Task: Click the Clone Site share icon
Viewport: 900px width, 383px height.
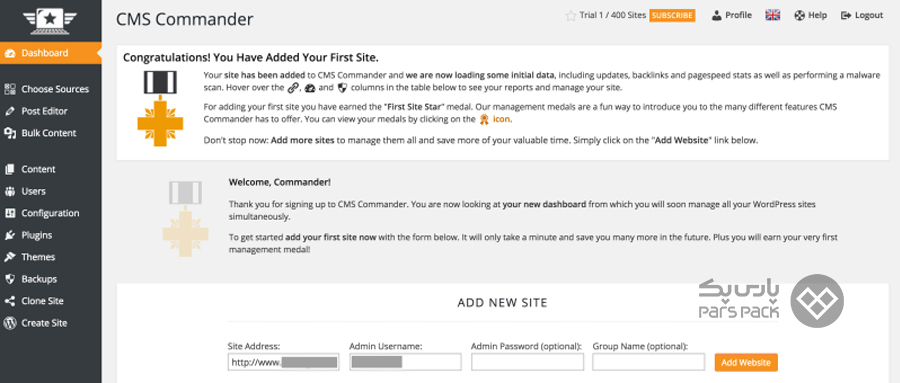Action: [x=10, y=301]
